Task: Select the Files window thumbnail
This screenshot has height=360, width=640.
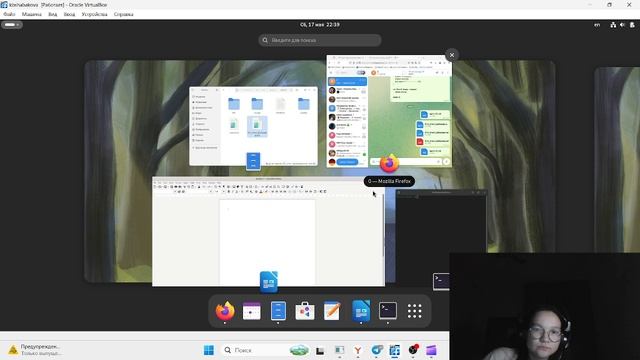Action: point(253,126)
